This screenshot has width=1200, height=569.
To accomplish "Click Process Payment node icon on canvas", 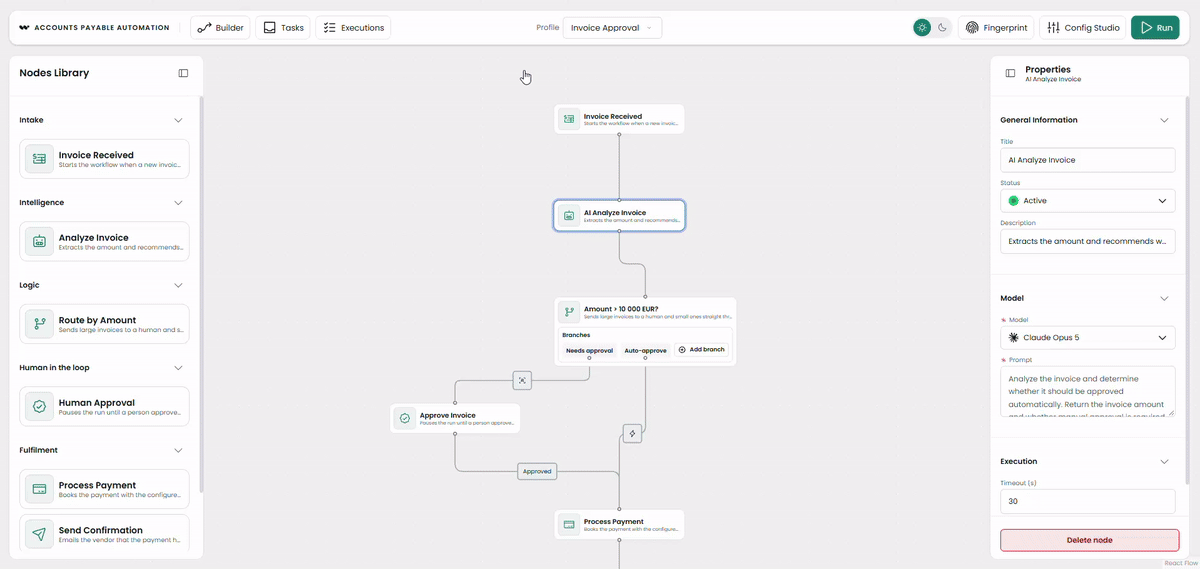I will coord(569,524).
